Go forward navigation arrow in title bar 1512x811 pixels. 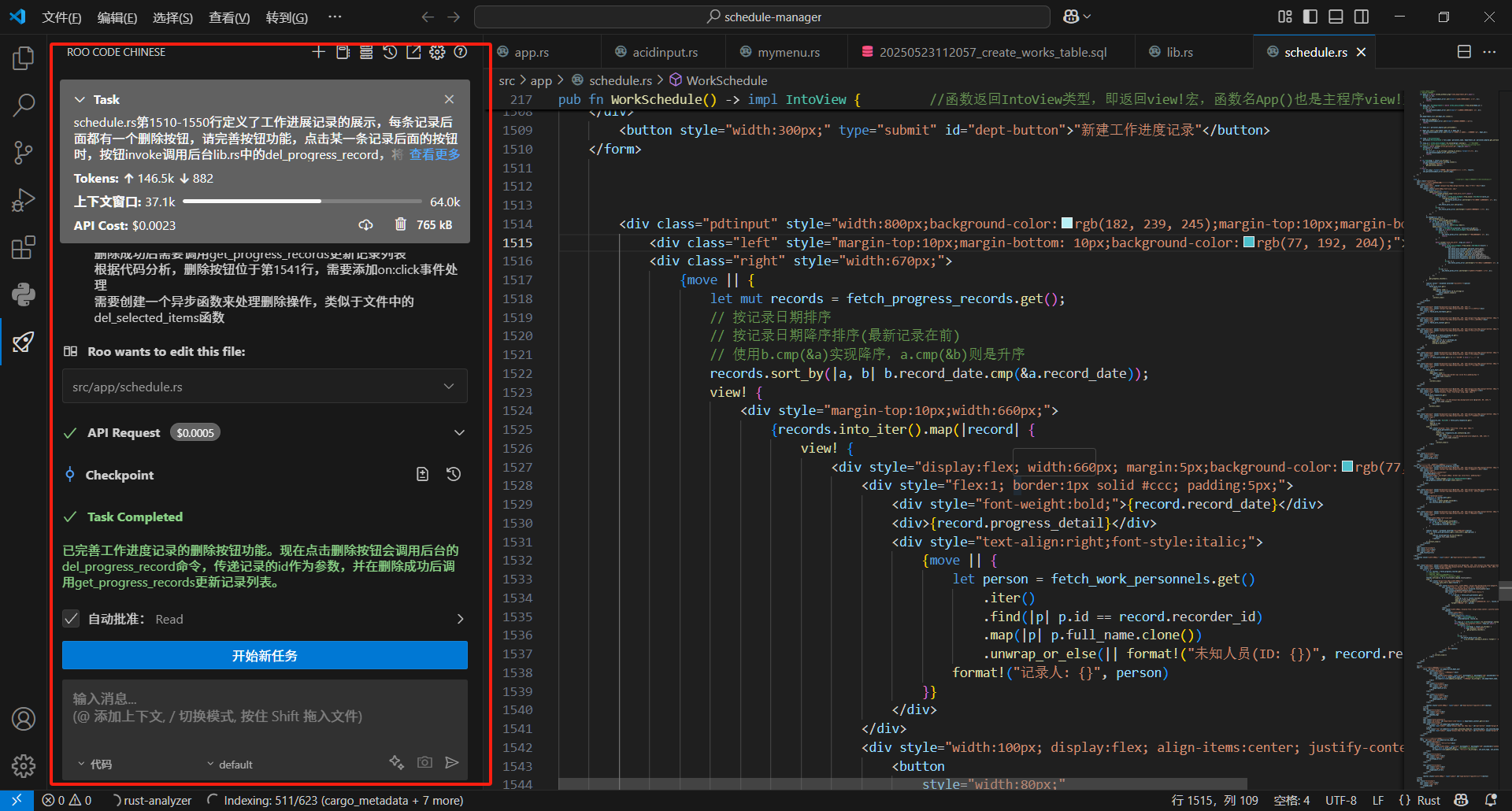454,17
